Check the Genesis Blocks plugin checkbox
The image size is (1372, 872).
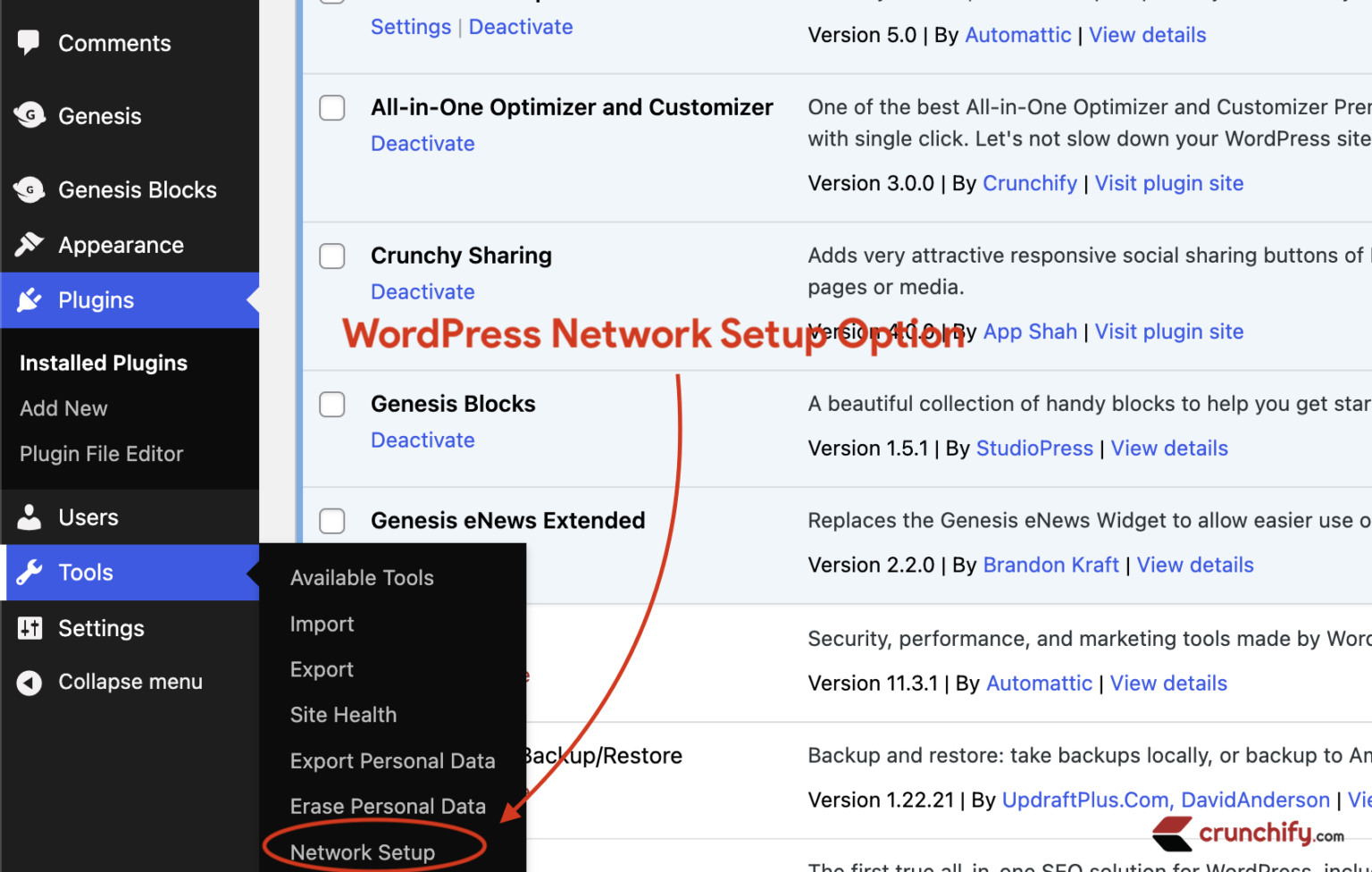point(331,404)
